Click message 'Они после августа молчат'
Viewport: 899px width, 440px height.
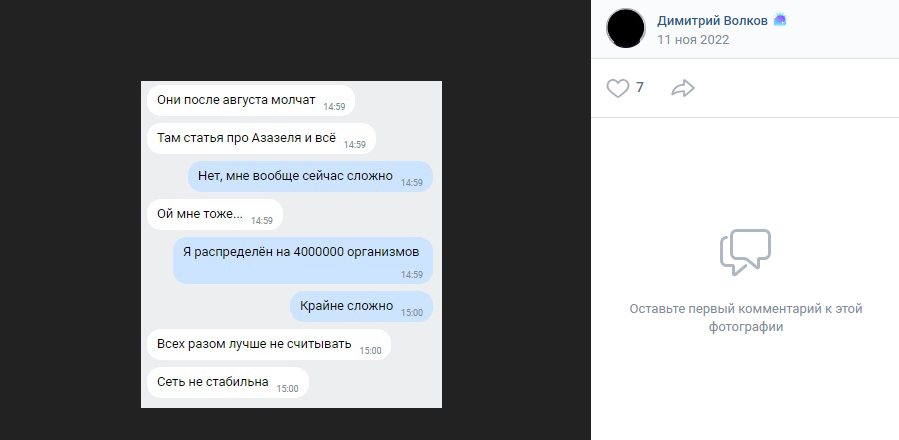pos(251,100)
